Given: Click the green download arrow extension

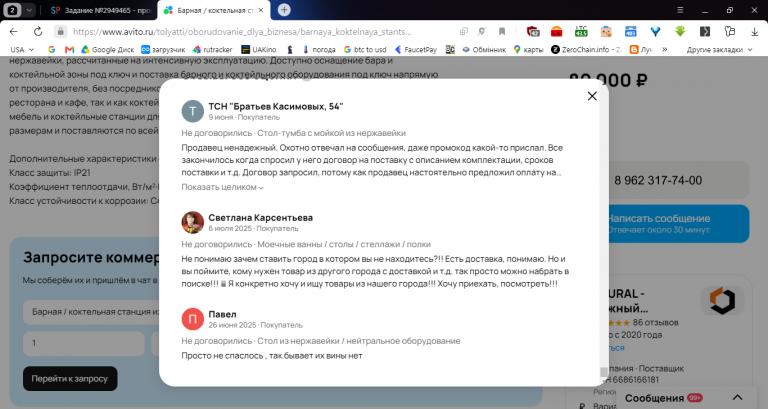Looking at the screenshot, I should [680, 31].
